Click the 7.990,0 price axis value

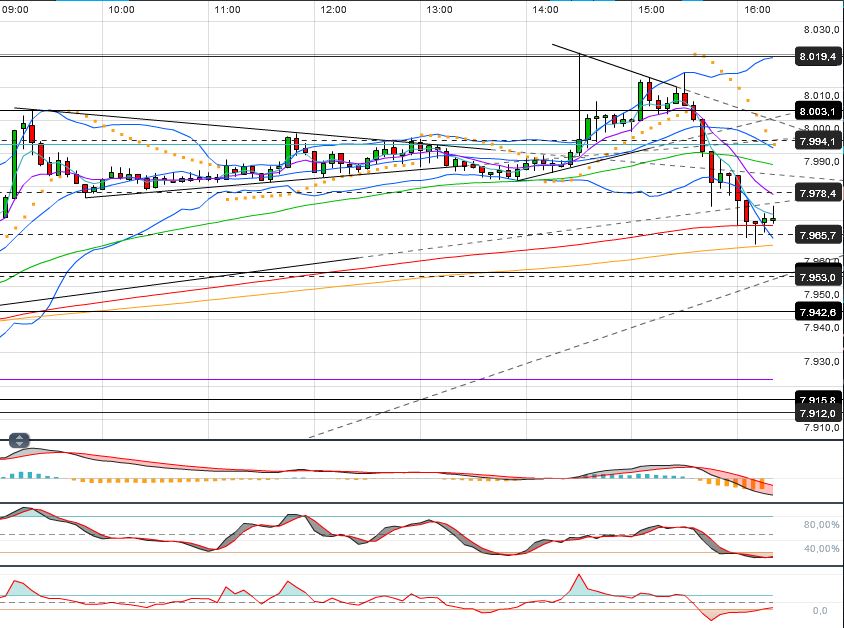pos(821,161)
